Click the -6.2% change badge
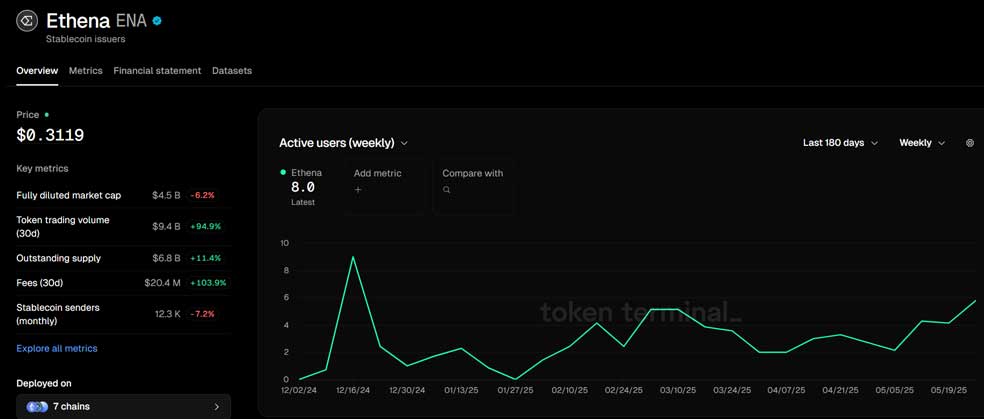The height and width of the screenshot is (419, 984). 202,195
